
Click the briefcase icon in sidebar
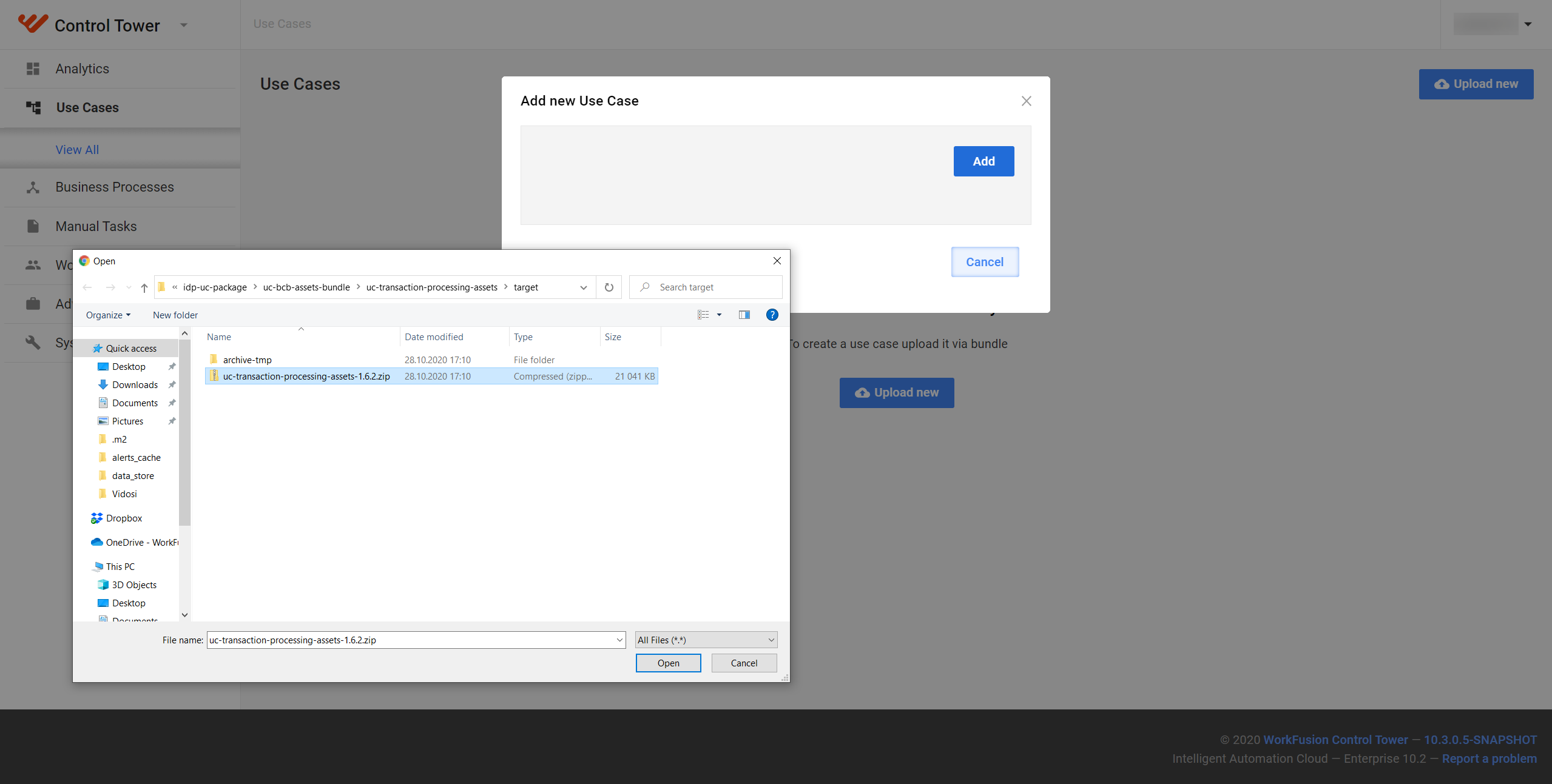pos(33,304)
